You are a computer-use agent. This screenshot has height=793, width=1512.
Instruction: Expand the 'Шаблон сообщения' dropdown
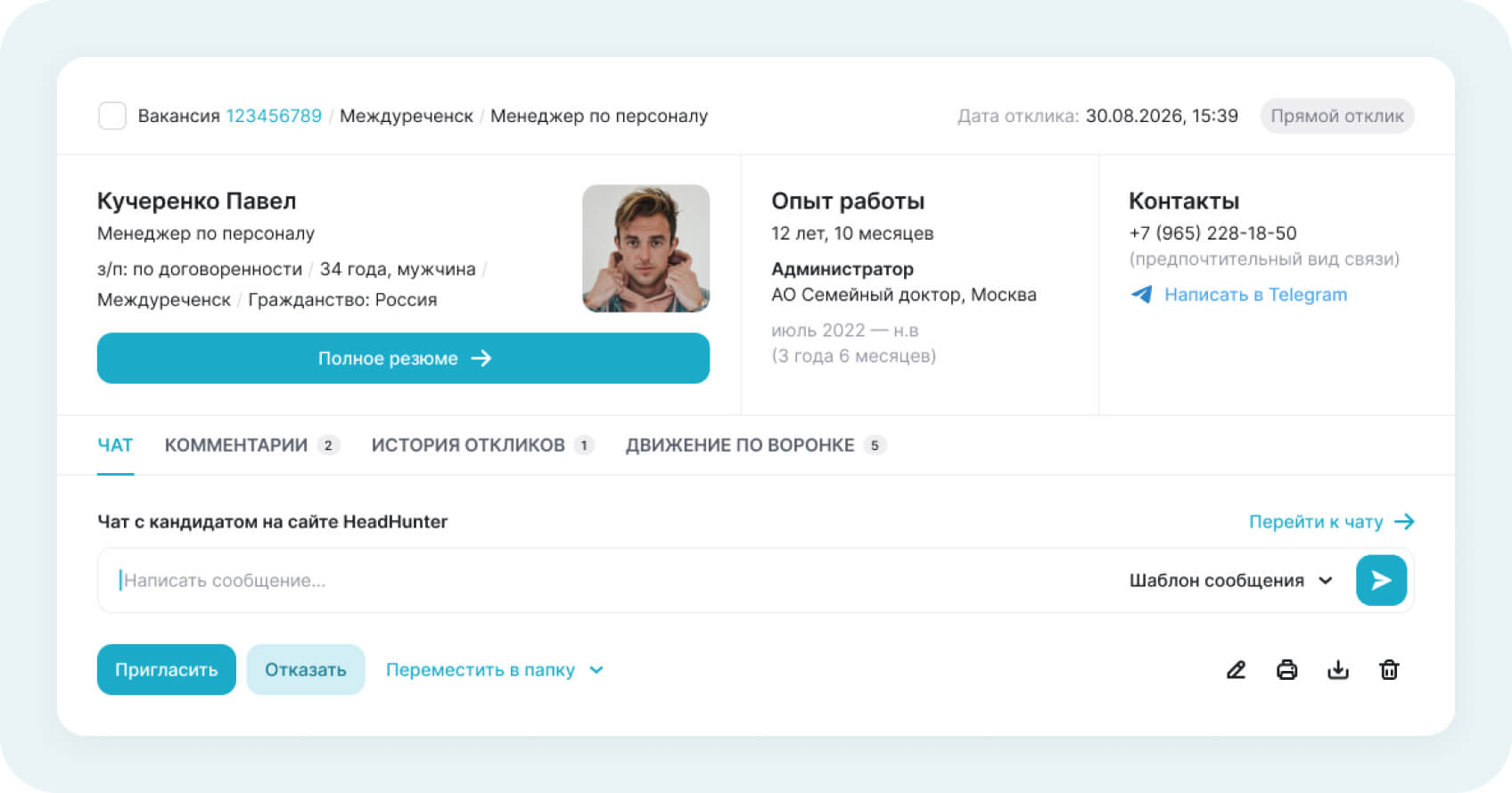point(1230,581)
